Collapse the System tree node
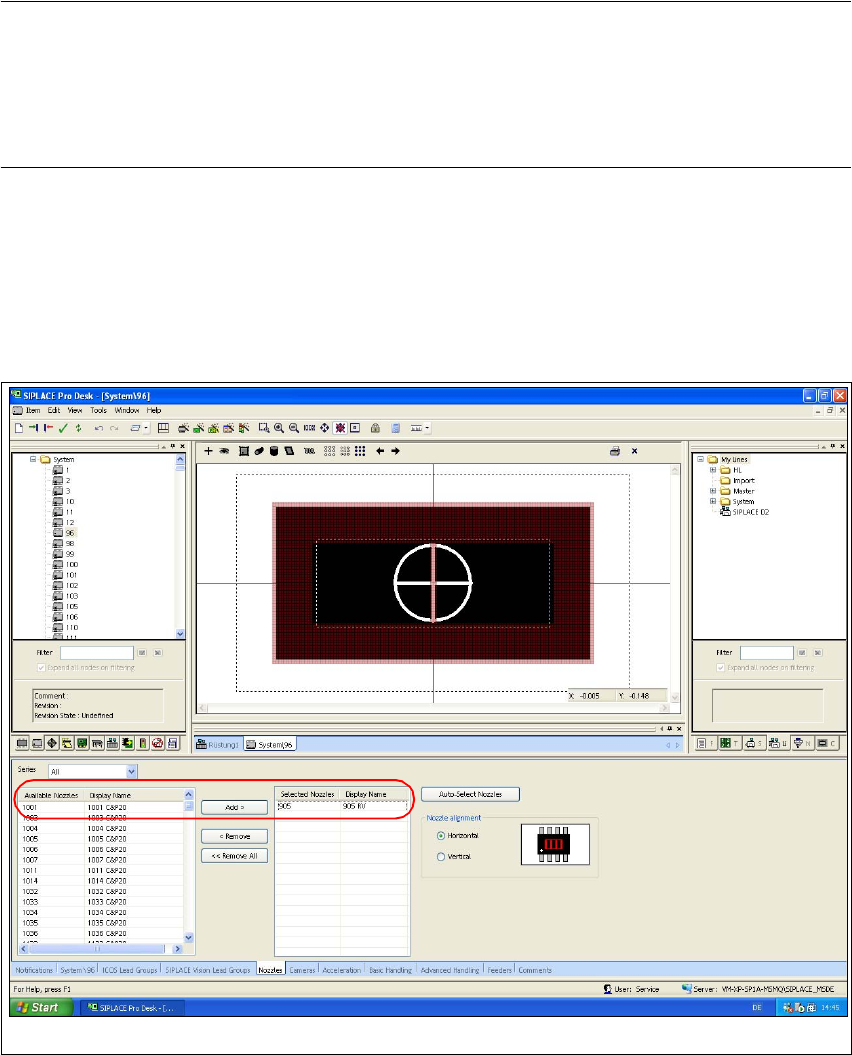Viewport: 852px width, 1055px height. [x=32, y=460]
